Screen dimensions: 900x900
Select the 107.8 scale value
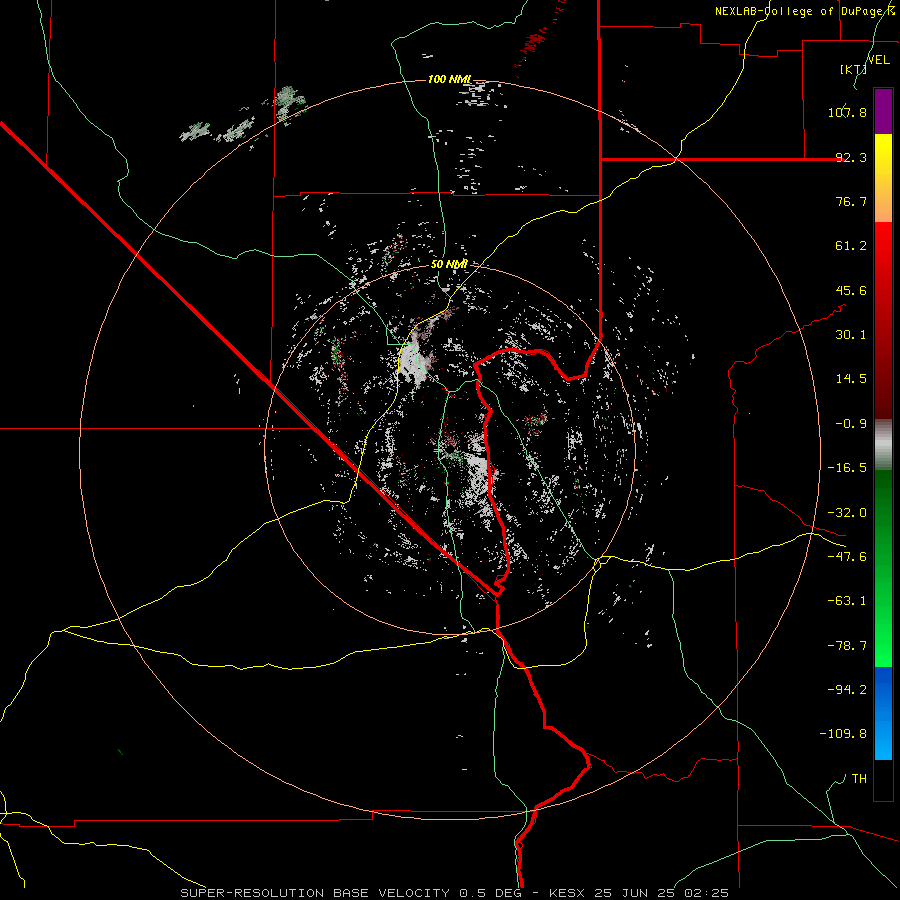(x=847, y=112)
